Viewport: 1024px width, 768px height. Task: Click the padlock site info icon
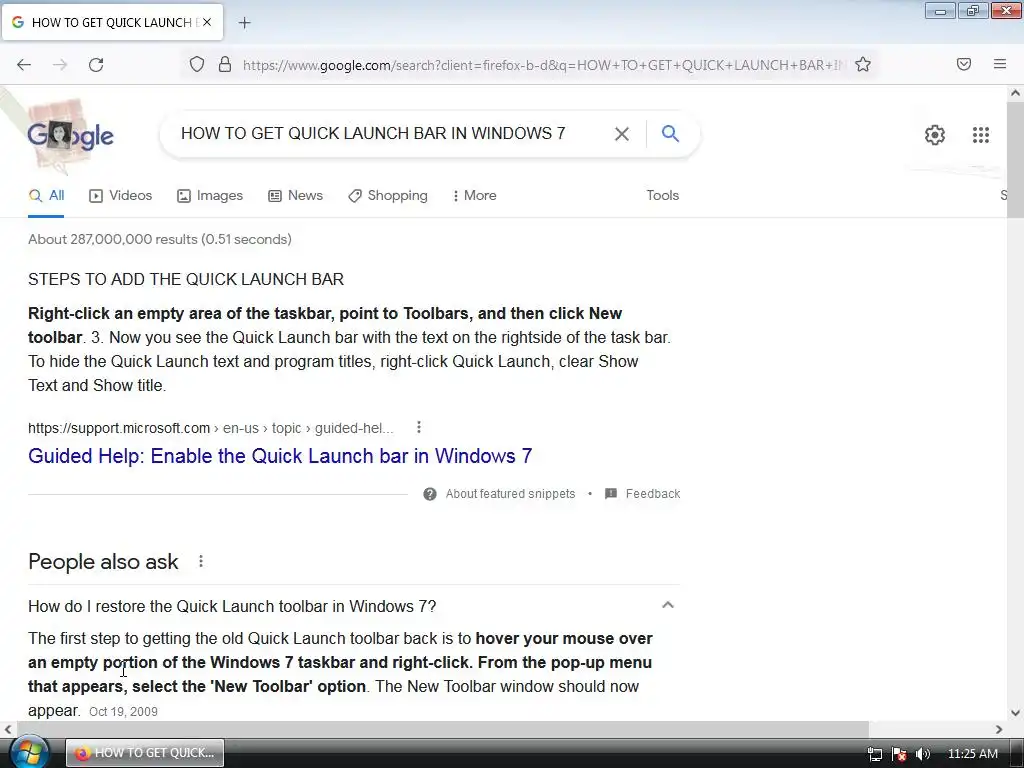pyautogui.click(x=225, y=65)
